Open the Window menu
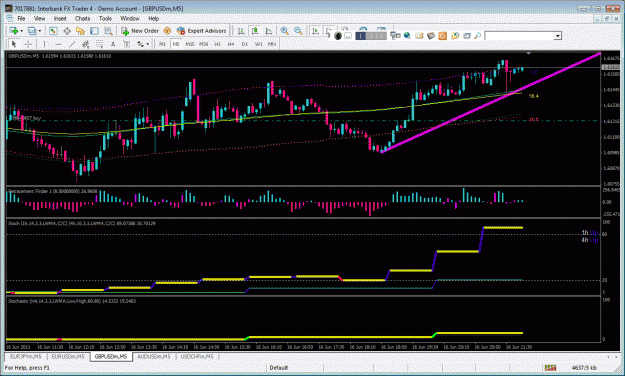 pos(130,18)
